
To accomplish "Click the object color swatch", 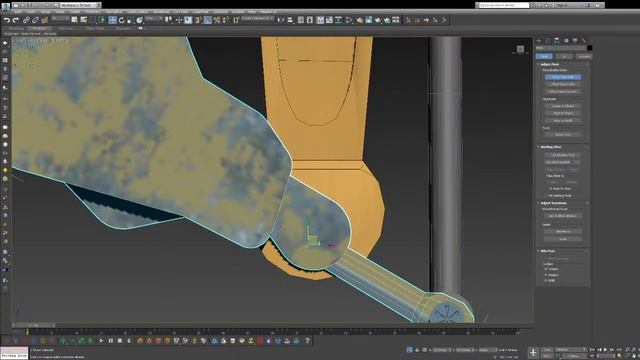I will coord(589,48).
